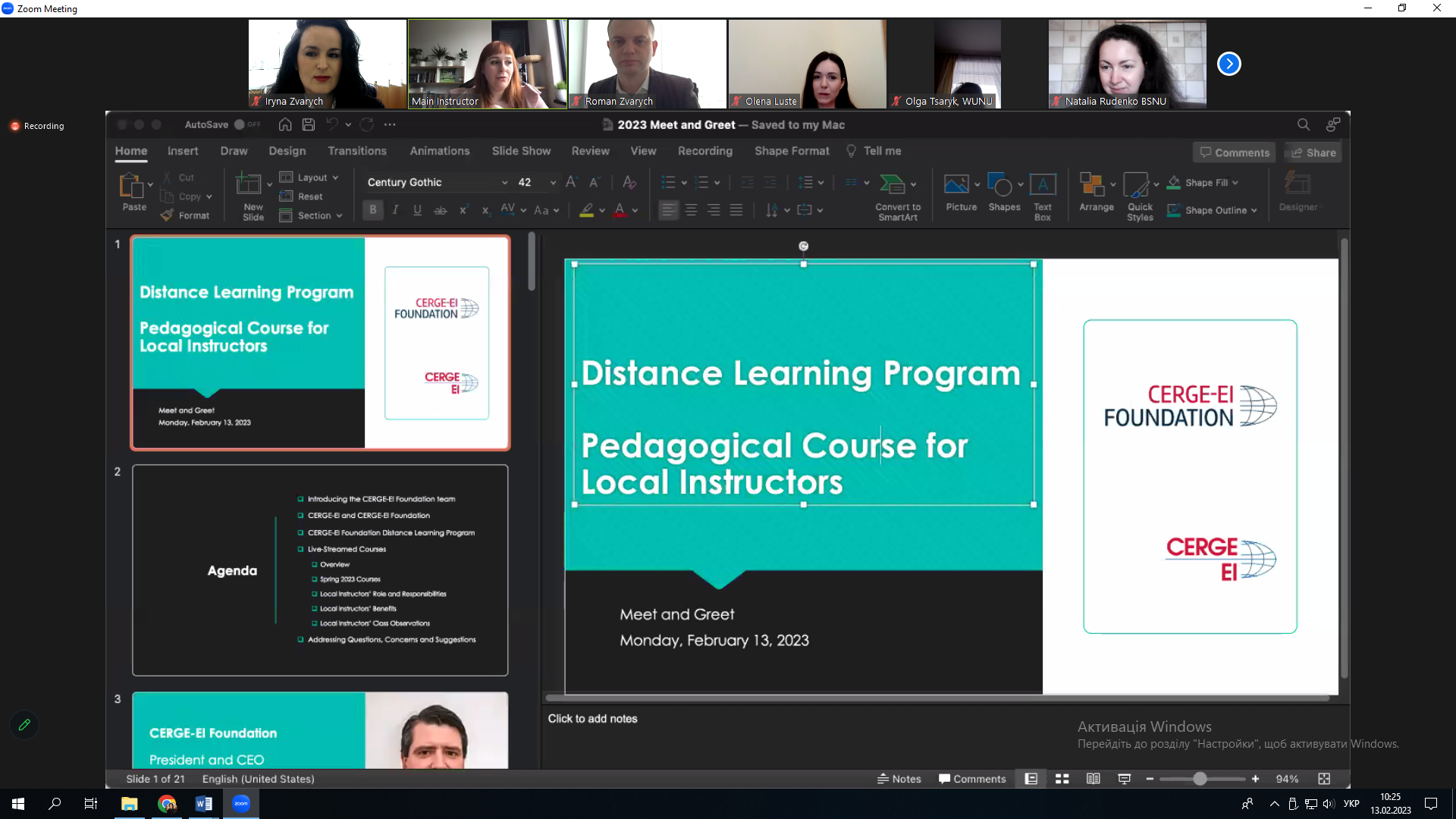Toggle Bold formatting
This screenshot has width=1456, height=819.
point(372,210)
